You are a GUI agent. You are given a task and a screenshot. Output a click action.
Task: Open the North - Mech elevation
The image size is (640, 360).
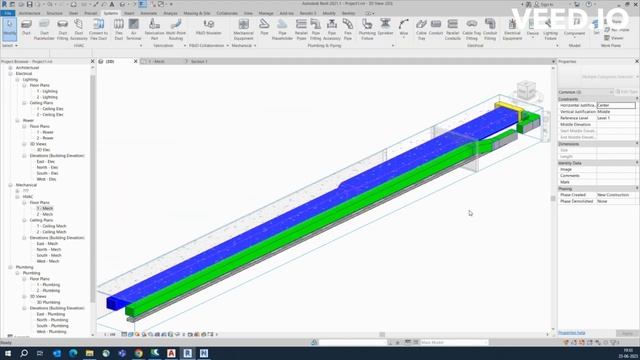(49, 249)
